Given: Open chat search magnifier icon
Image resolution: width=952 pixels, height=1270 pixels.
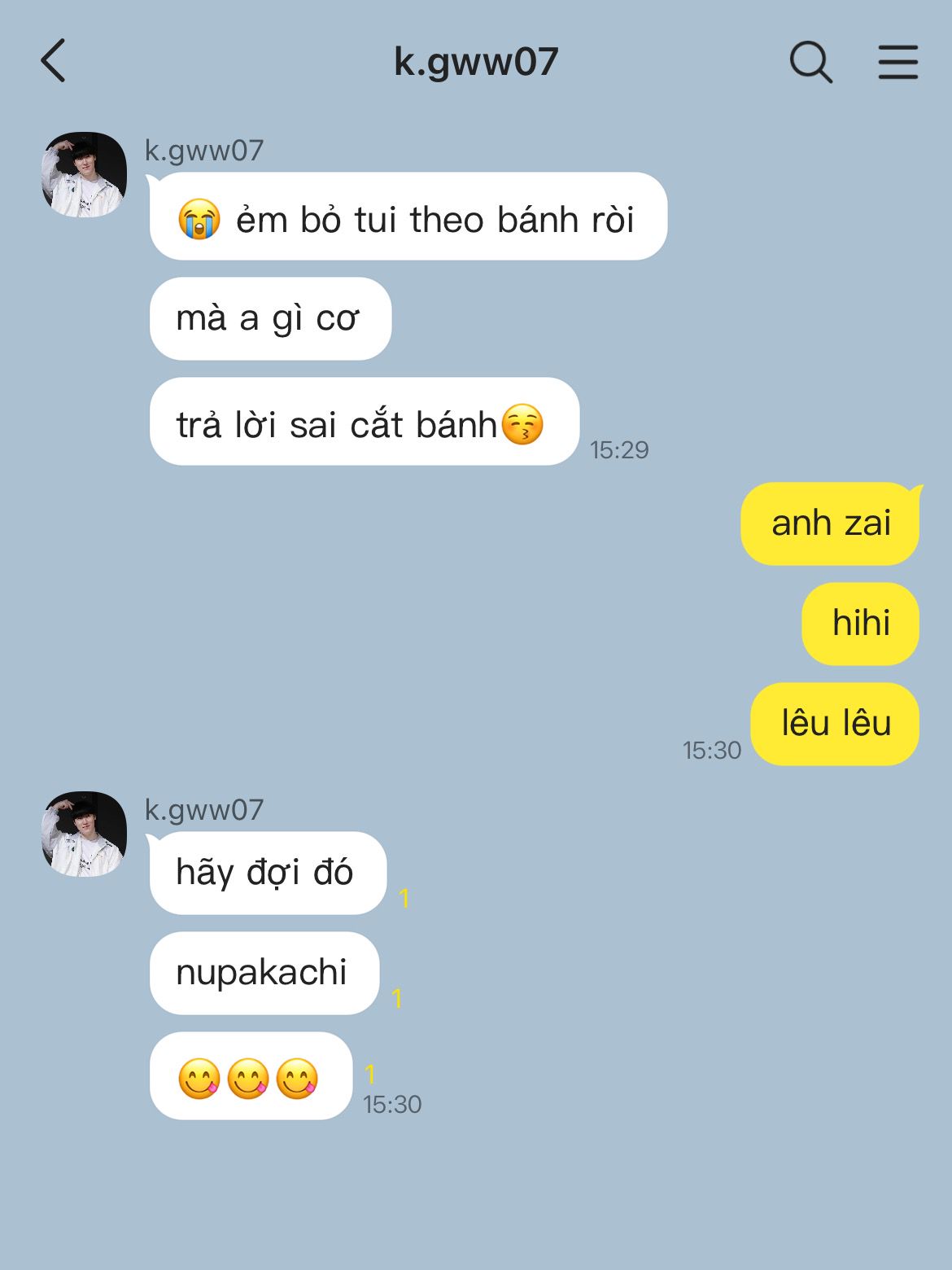Looking at the screenshot, I should tap(811, 62).
